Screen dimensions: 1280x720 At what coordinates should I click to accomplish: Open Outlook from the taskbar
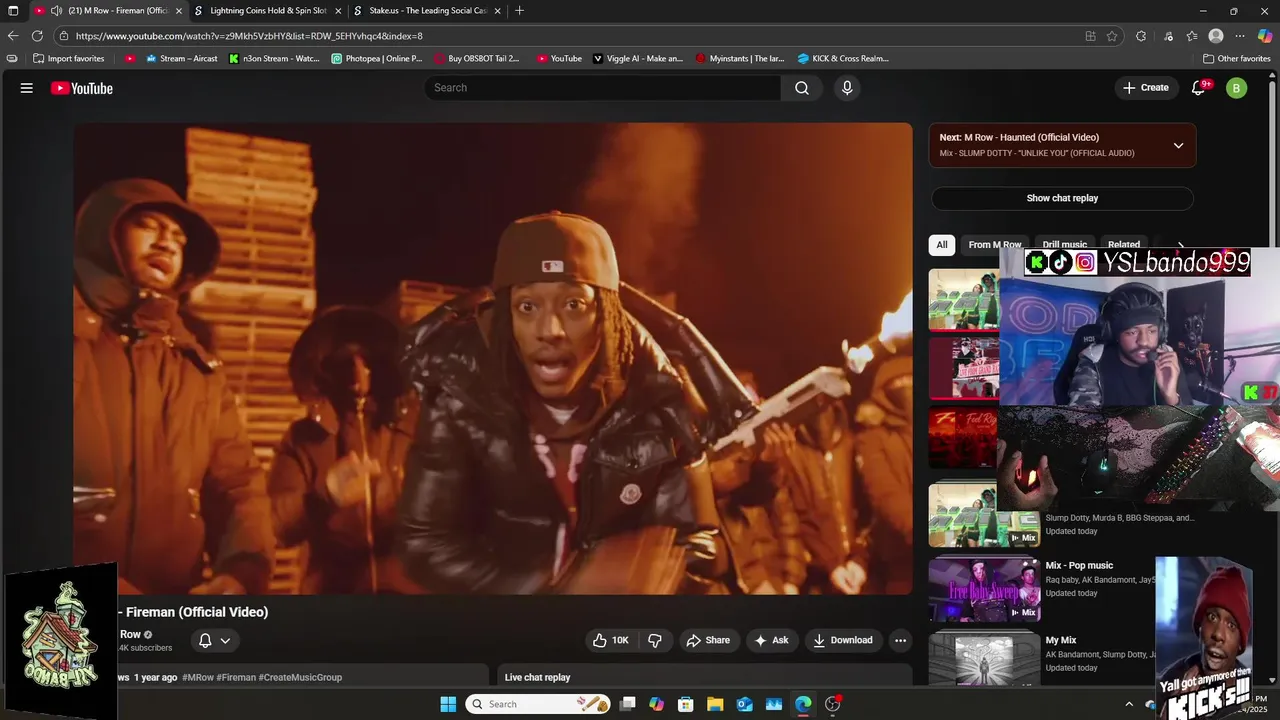[744, 704]
